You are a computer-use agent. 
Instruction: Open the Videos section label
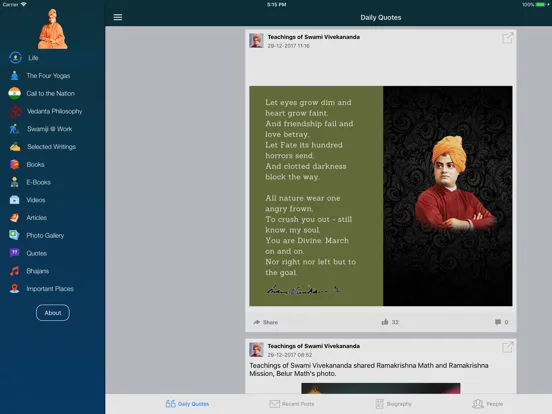[x=36, y=200]
